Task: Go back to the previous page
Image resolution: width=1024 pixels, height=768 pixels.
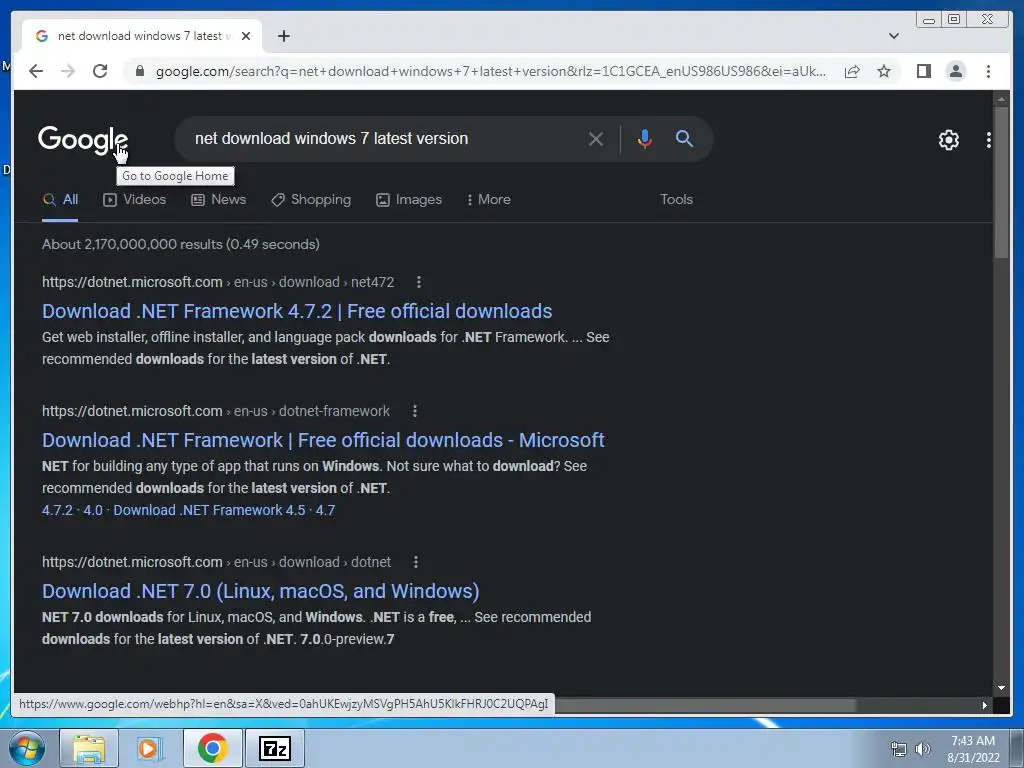Action: (36, 71)
